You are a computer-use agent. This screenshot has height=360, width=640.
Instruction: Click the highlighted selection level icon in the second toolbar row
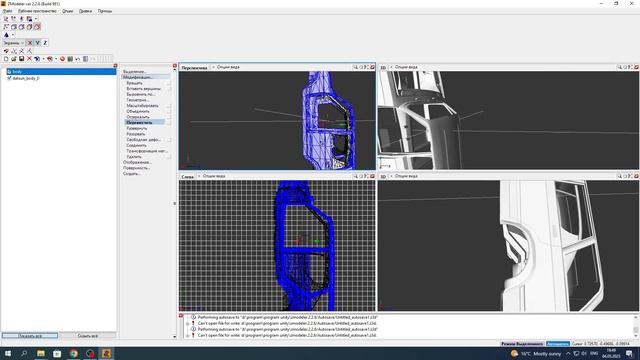pos(37,27)
